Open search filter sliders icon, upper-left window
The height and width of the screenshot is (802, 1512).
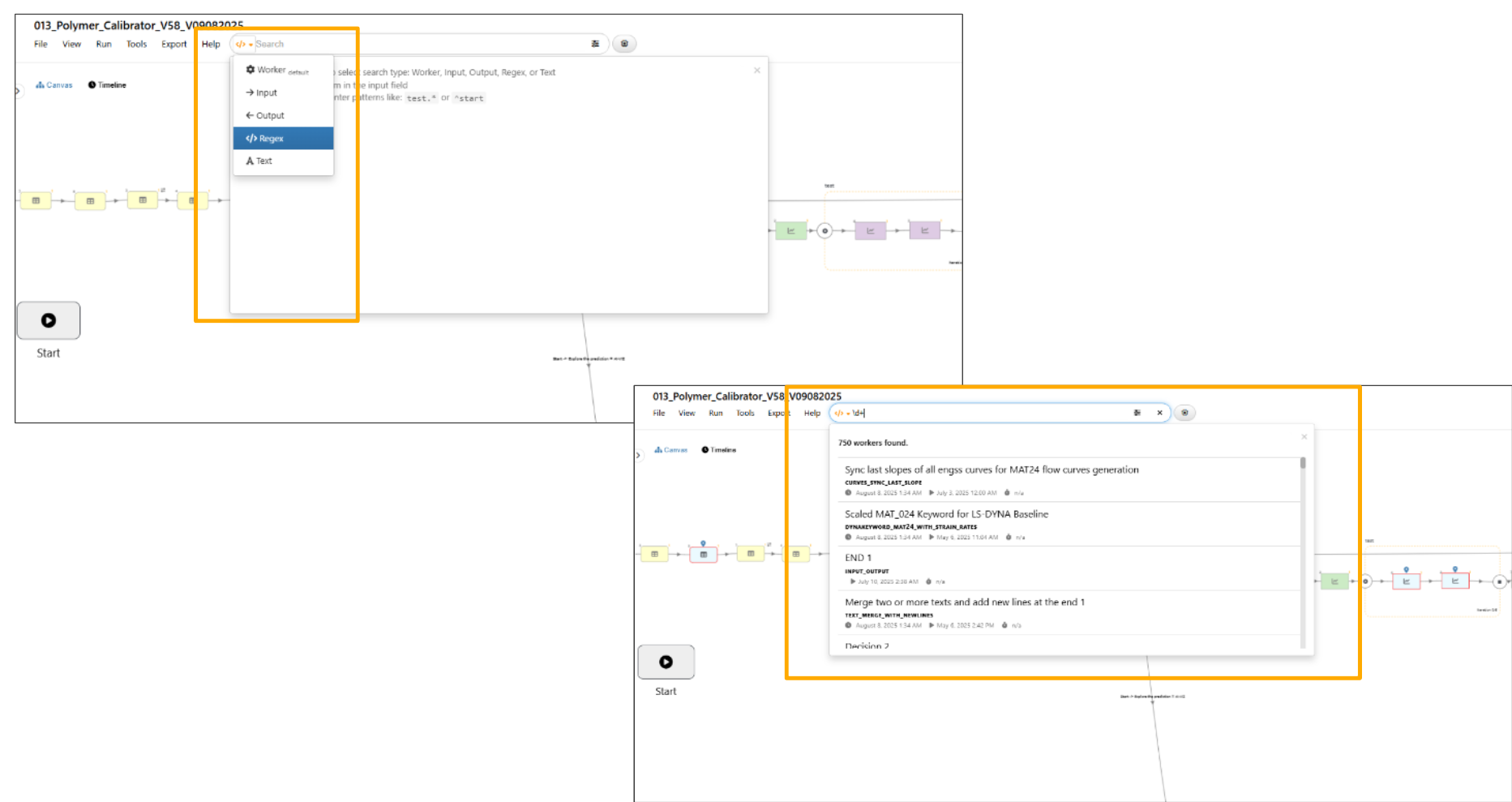(595, 44)
